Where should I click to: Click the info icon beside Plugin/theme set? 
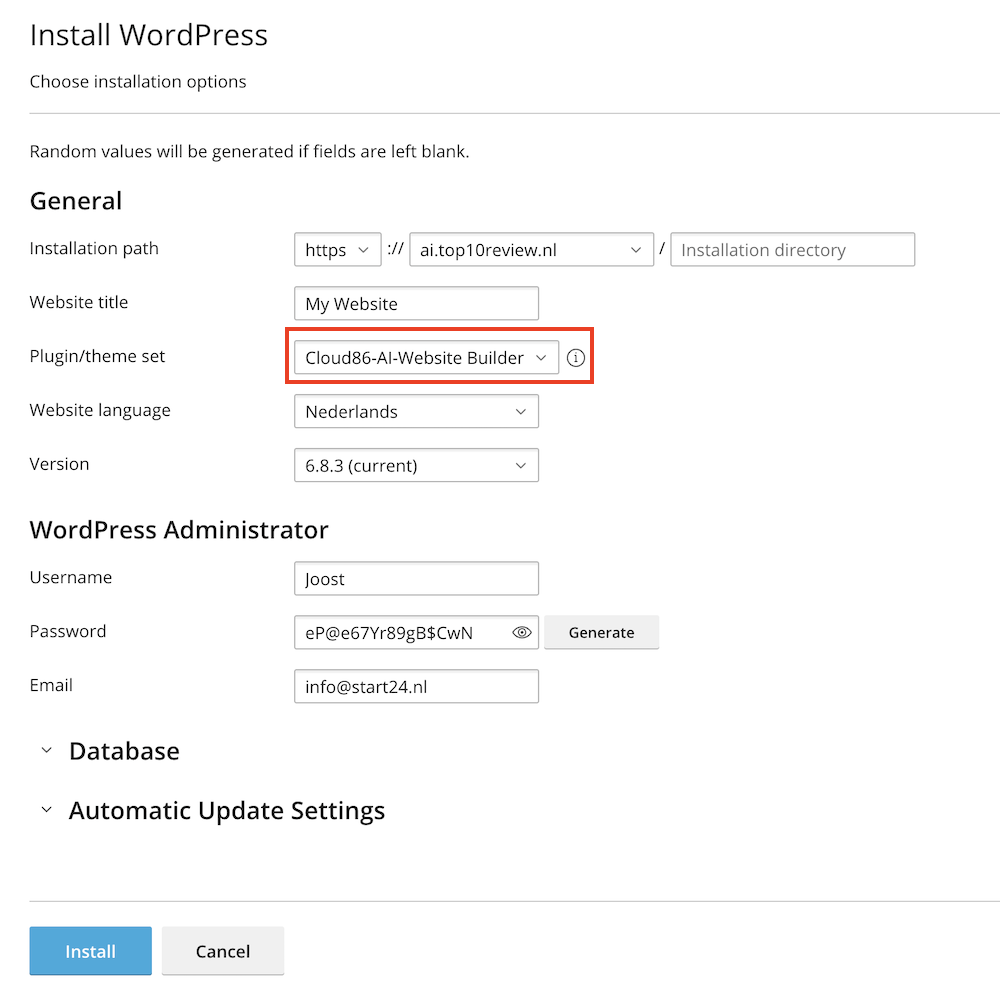point(575,358)
